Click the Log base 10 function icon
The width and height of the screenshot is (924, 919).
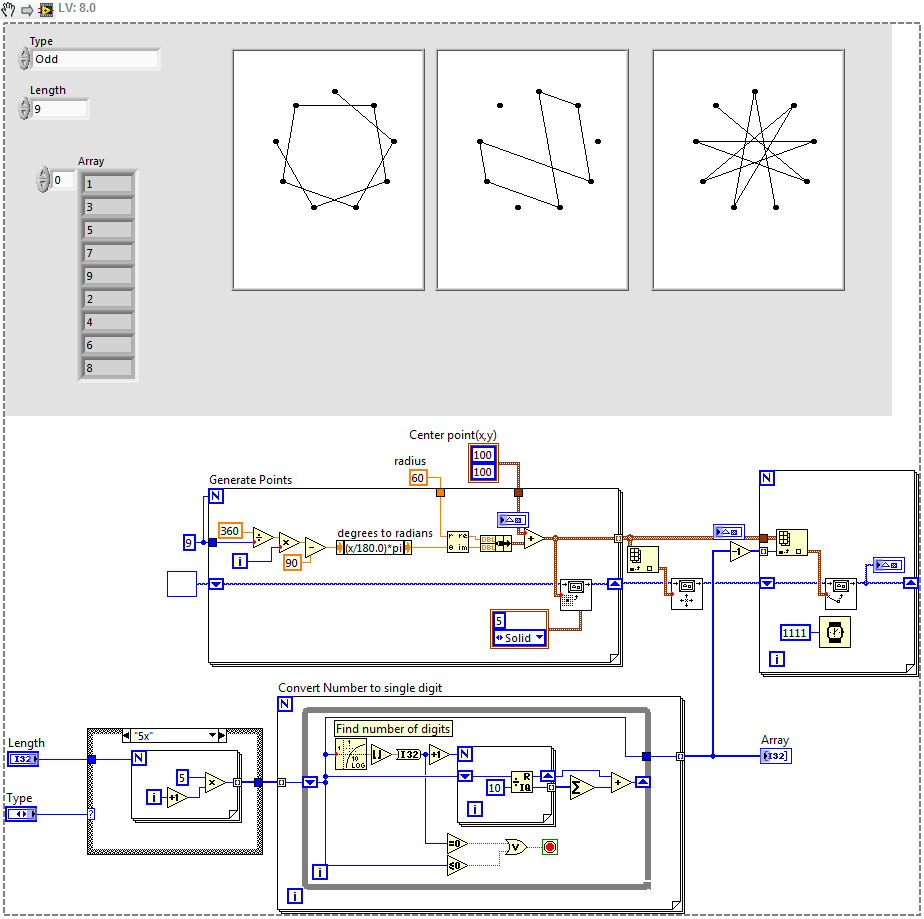[351, 754]
